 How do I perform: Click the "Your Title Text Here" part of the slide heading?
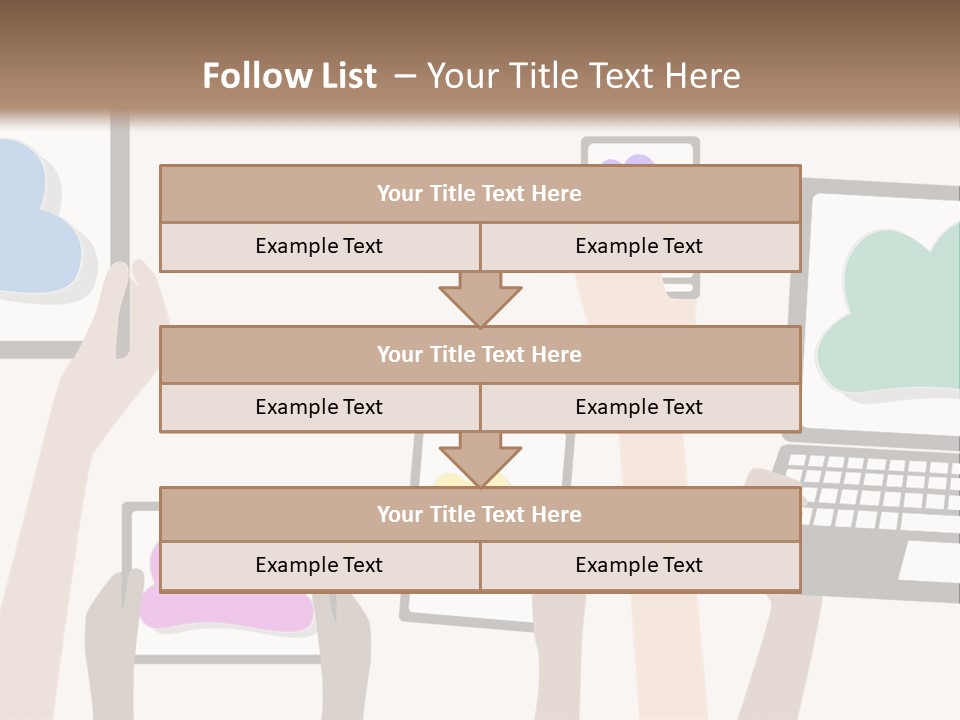tap(583, 76)
